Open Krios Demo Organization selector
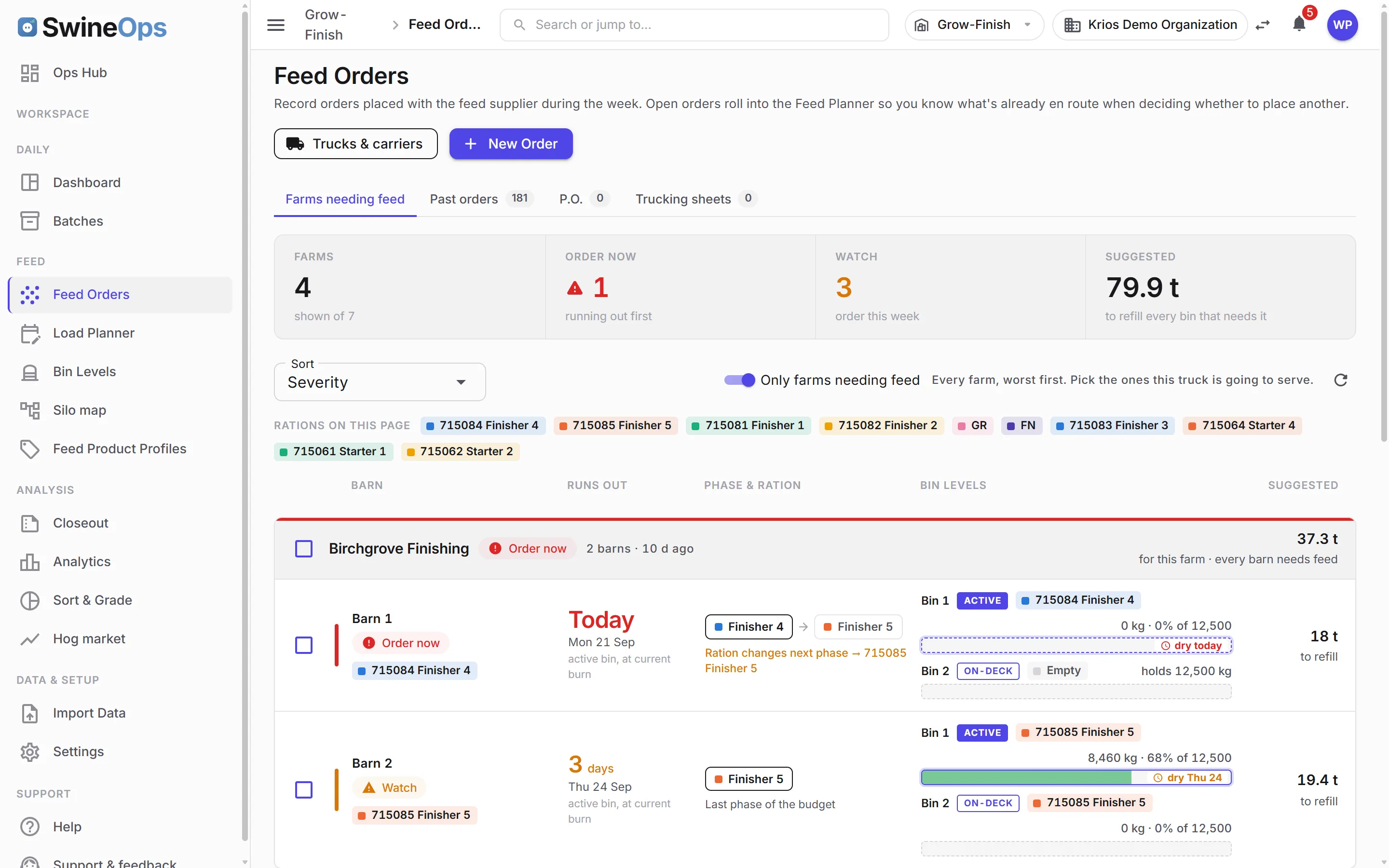Viewport: 1389px width, 868px height. click(x=1150, y=25)
